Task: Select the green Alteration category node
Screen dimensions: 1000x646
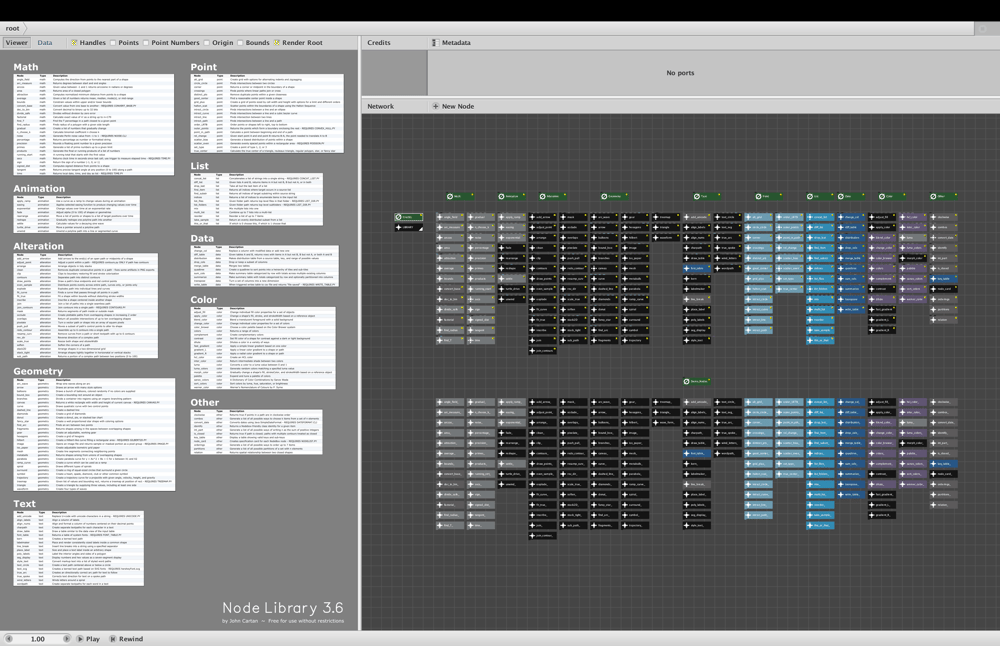Action: pos(553,196)
